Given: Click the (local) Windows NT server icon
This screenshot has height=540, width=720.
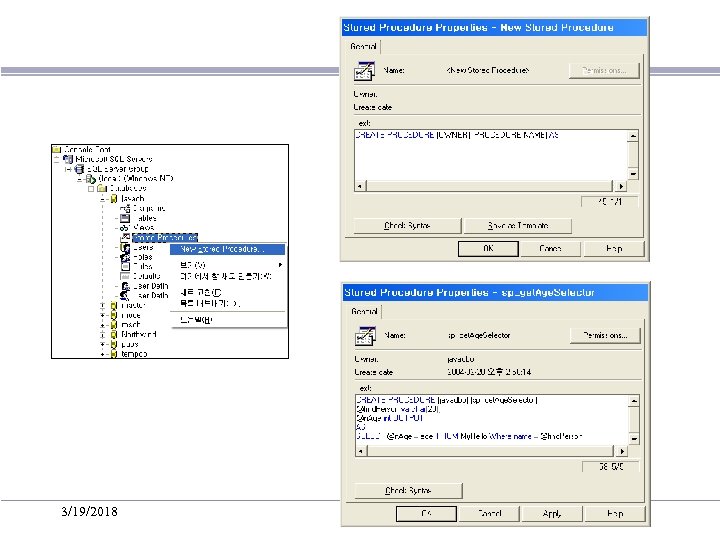Looking at the screenshot, I should (x=90, y=178).
